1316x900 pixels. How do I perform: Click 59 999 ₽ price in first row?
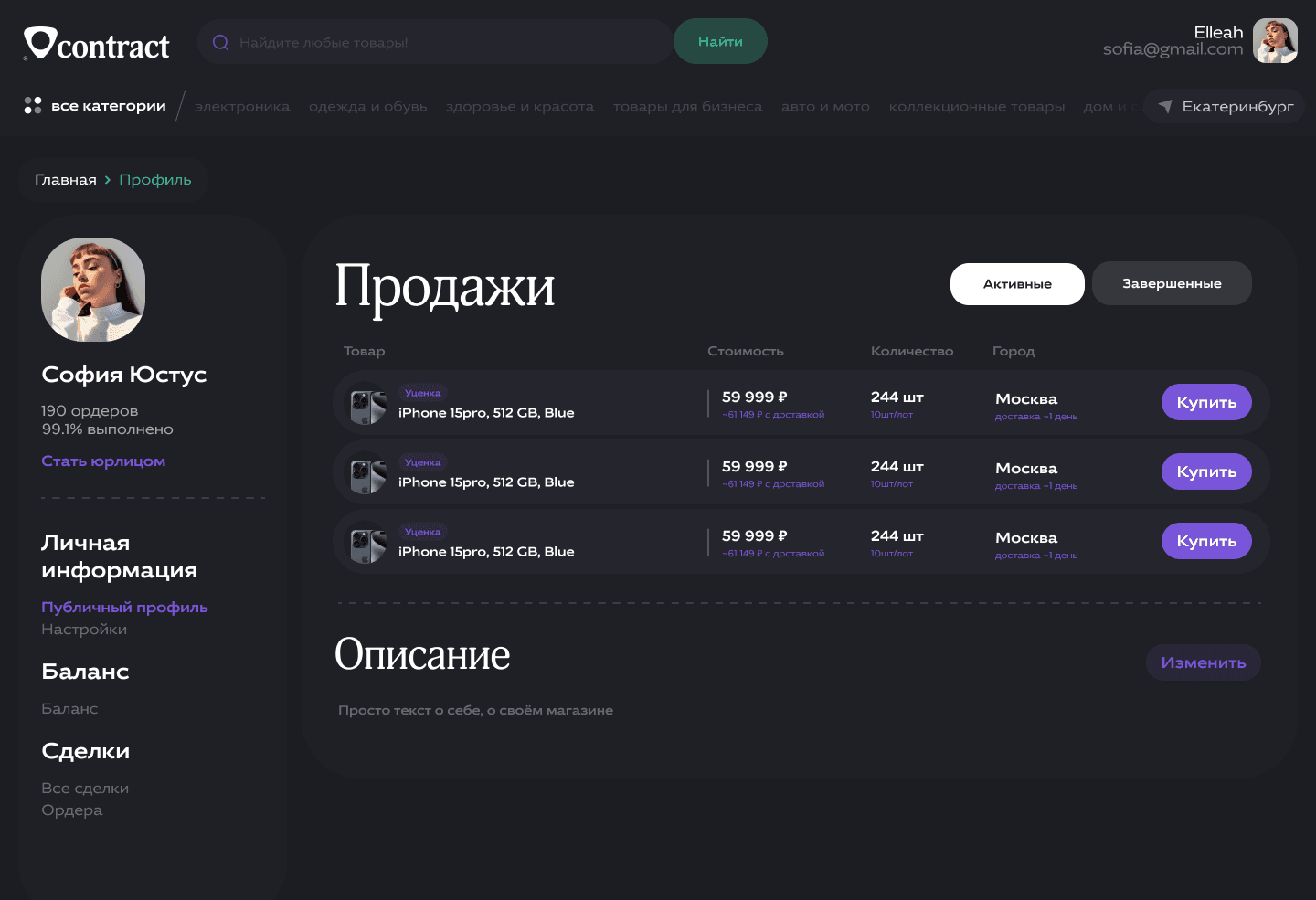pos(755,397)
